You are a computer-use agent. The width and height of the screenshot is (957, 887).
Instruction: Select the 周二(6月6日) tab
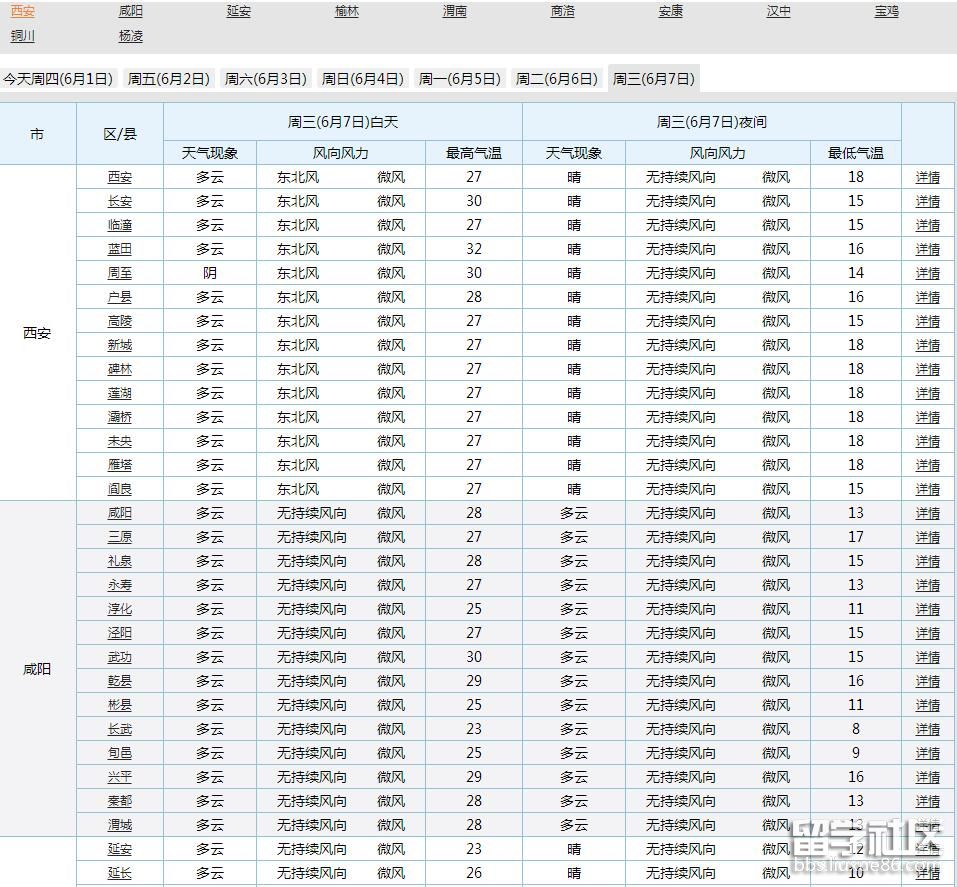click(x=556, y=77)
